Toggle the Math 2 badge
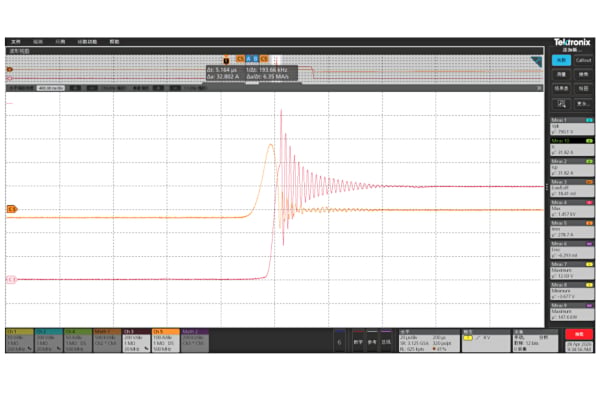Screen dimensions: 600x400 (195, 340)
